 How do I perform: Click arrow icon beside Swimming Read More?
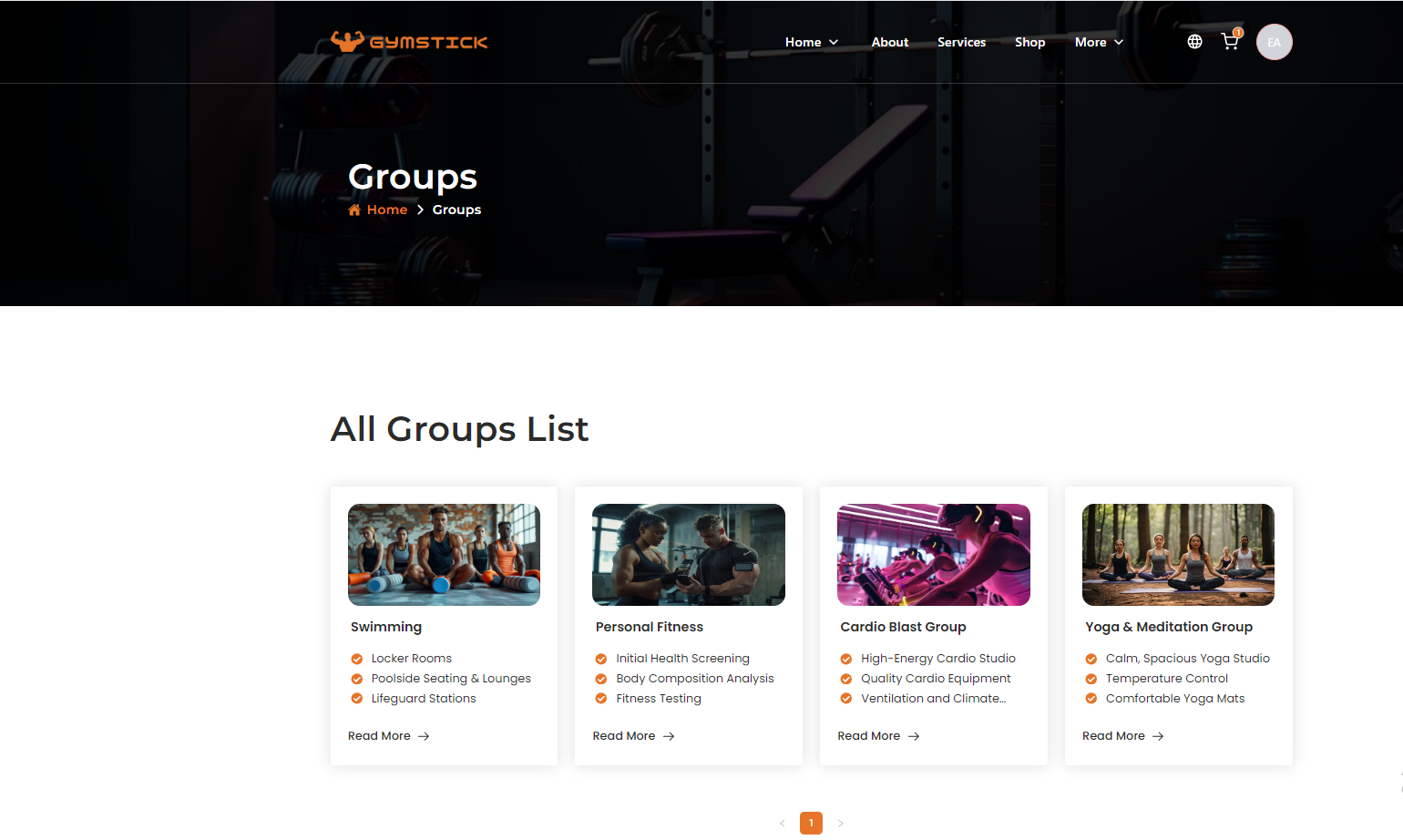[x=424, y=736]
